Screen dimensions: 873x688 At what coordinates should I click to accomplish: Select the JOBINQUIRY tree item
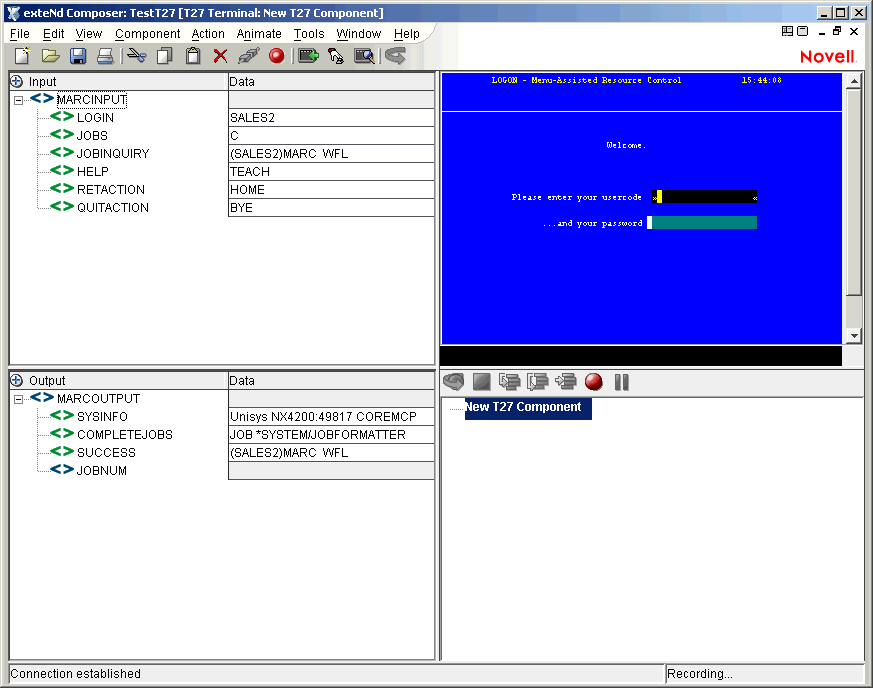[x=113, y=154]
